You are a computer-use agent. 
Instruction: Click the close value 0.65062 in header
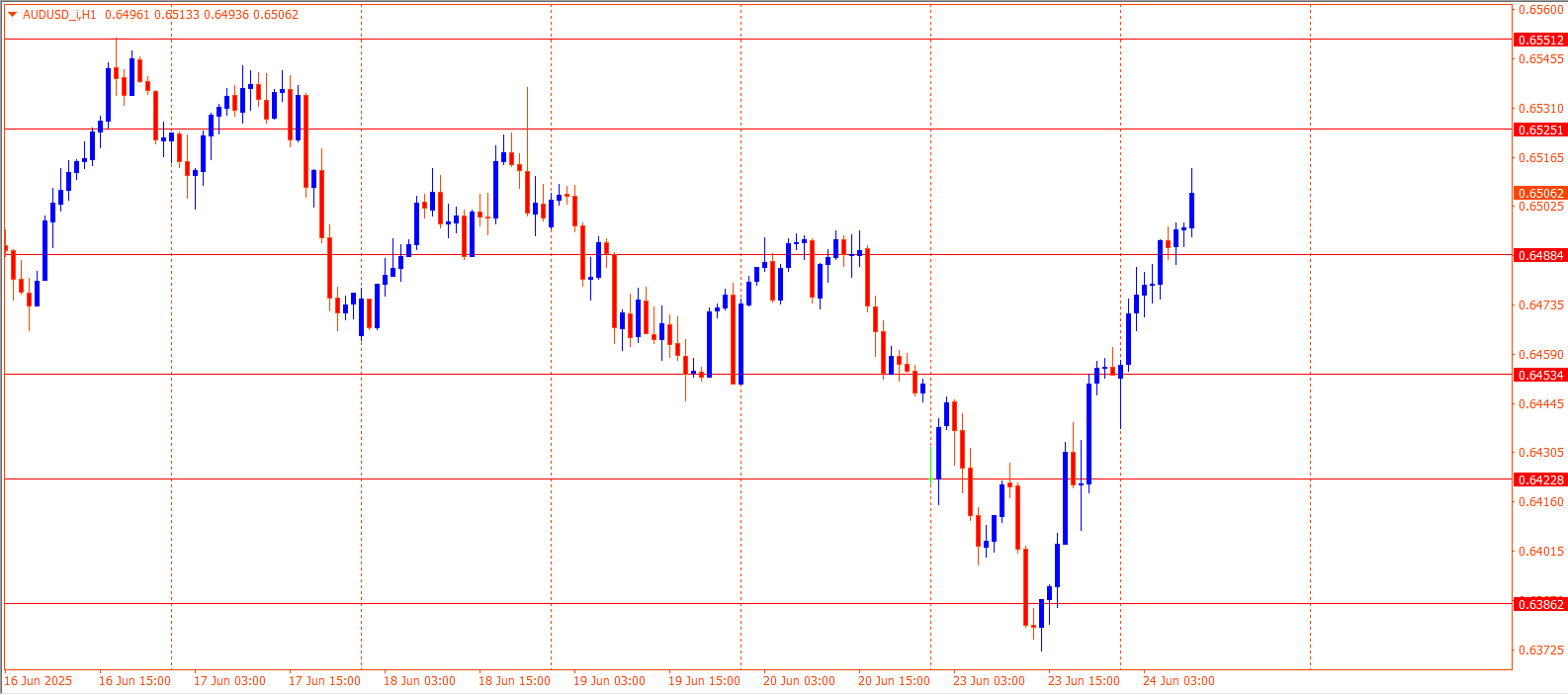tap(276, 15)
